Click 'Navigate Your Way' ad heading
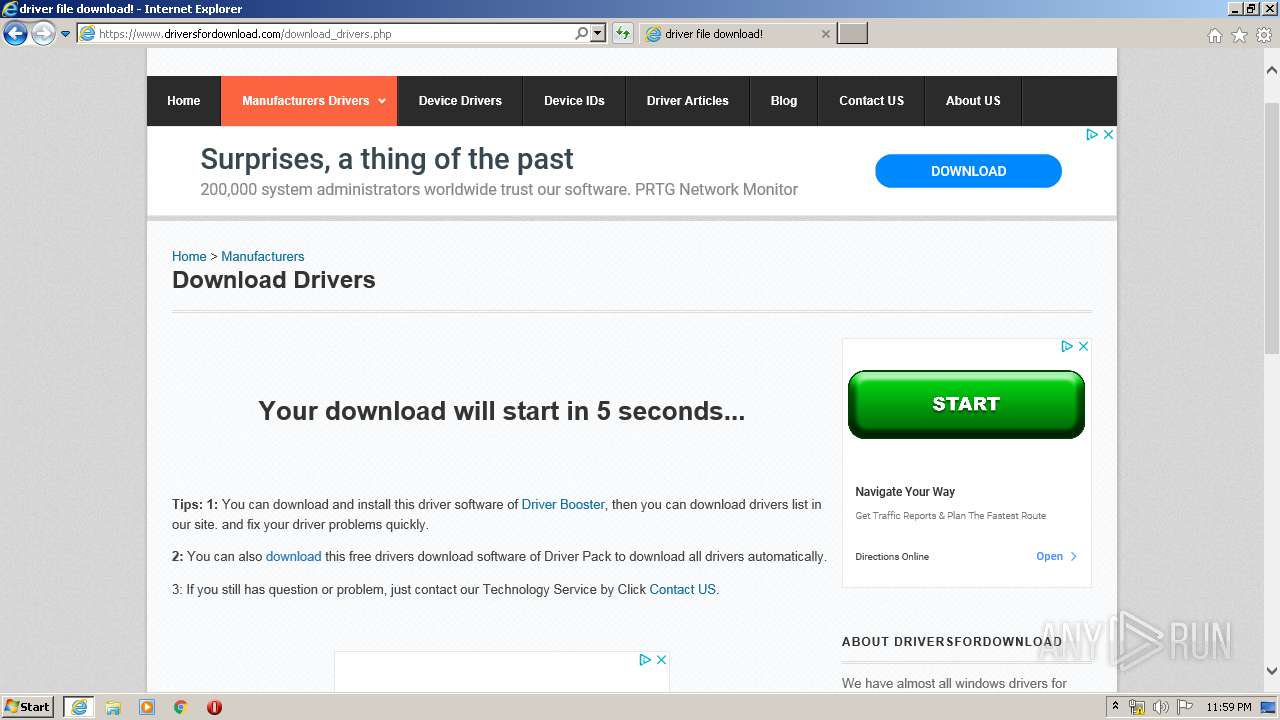The height and width of the screenshot is (720, 1280). tap(905, 492)
